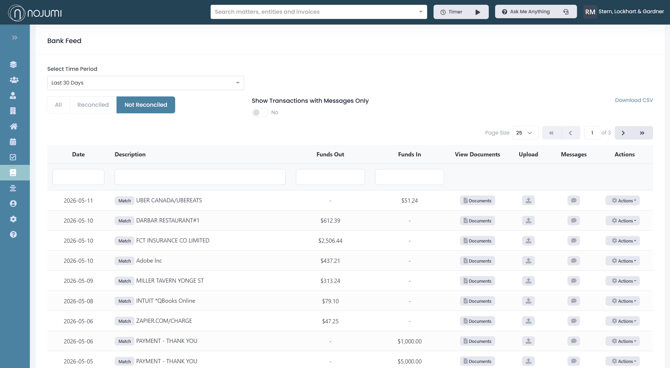The width and height of the screenshot is (670, 368).
Task: Click Match on DARBAR RESTAURANT#1 row
Action: [x=124, y=221]
